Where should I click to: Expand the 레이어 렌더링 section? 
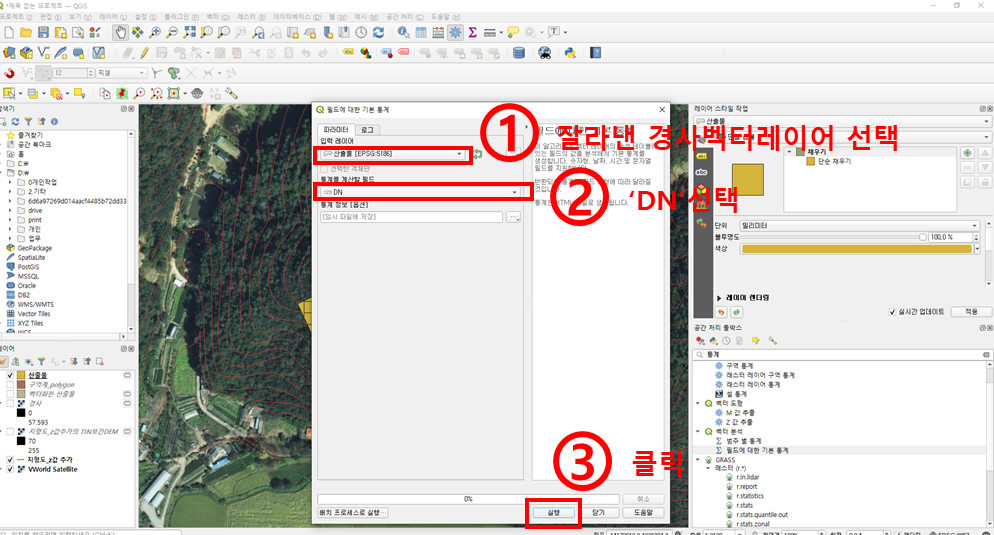point(720,298)
